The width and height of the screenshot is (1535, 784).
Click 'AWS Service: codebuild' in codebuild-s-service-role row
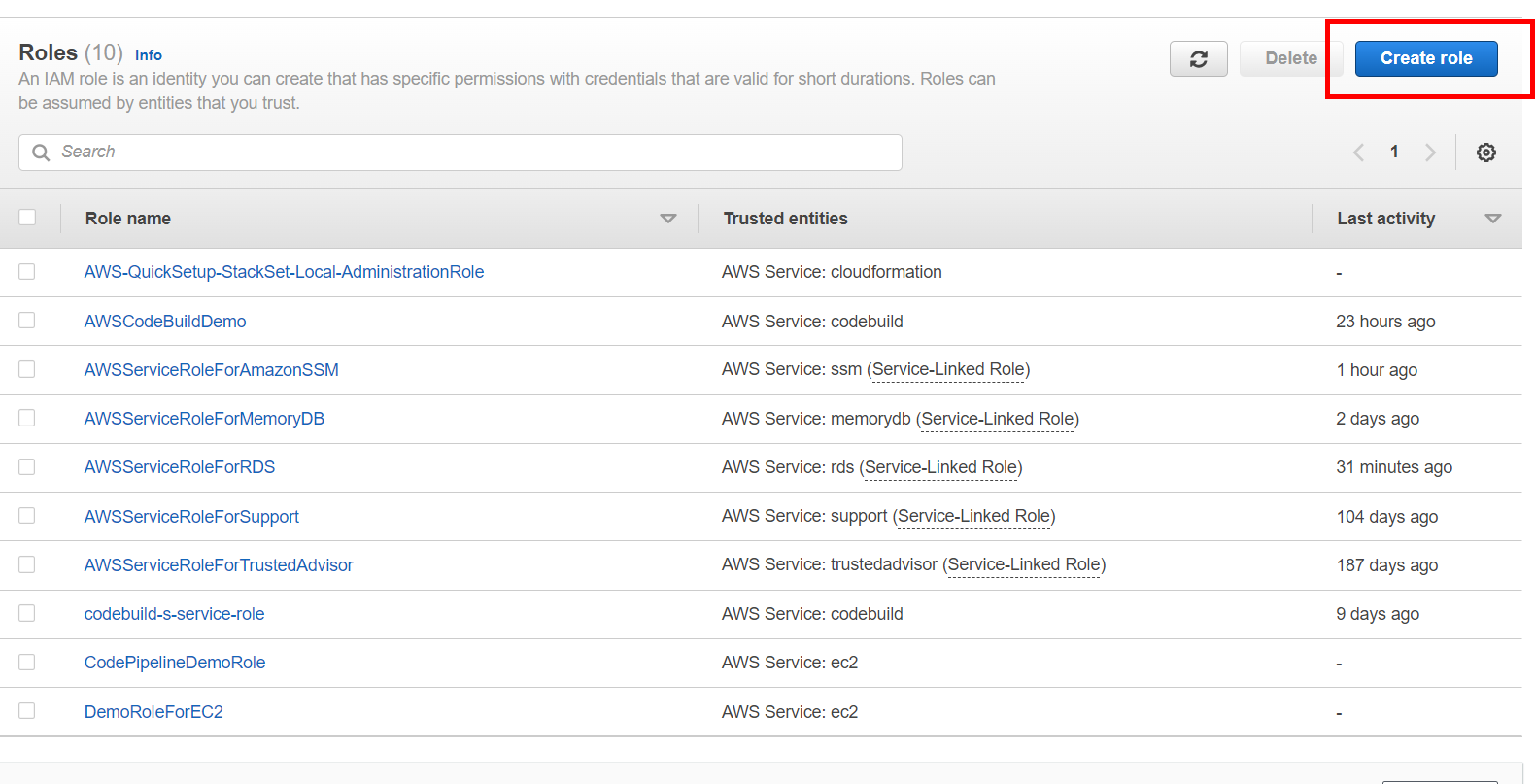812,614
